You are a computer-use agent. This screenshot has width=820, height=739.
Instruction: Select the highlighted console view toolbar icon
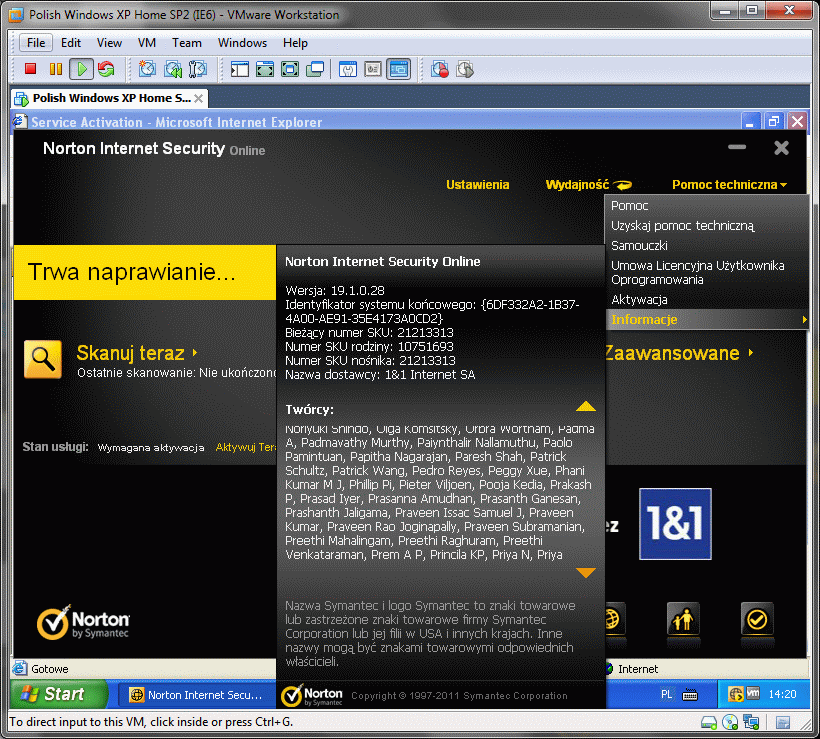coord(398,69)
